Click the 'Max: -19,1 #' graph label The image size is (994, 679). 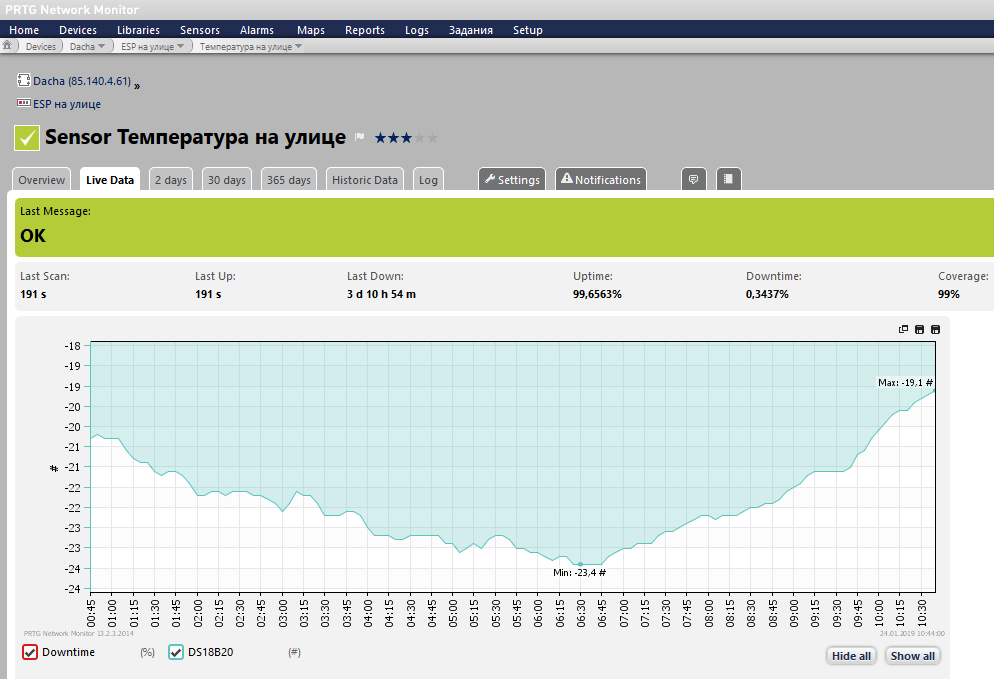tap(905, 382)
